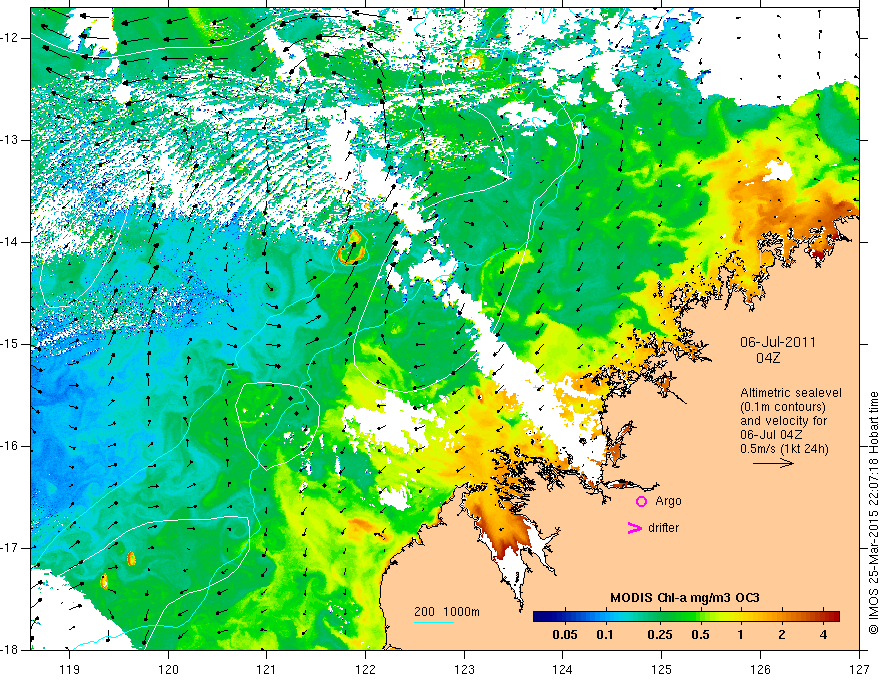
Task: Click the '0.5' color scale value
Action: click(700, 635)
